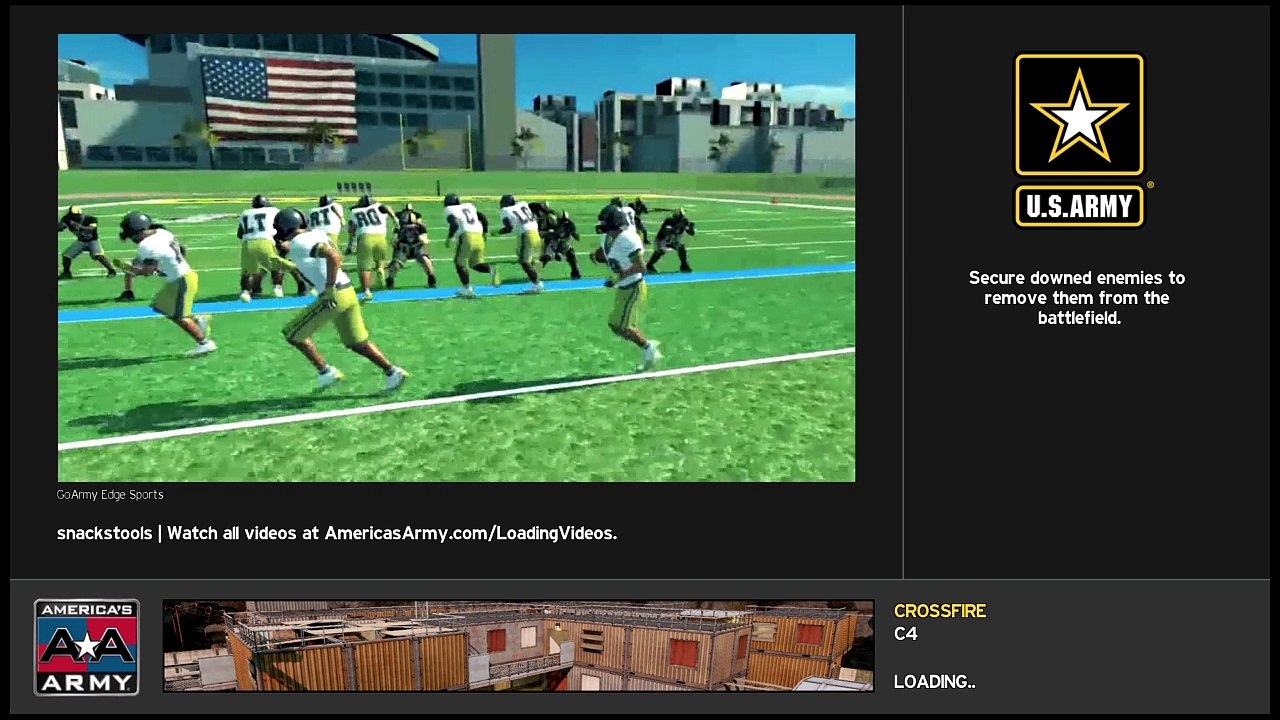Click the C4 game mode label
Viewport: 1280px width, 720px height.
pyautogui.click(x=906, y=634)
